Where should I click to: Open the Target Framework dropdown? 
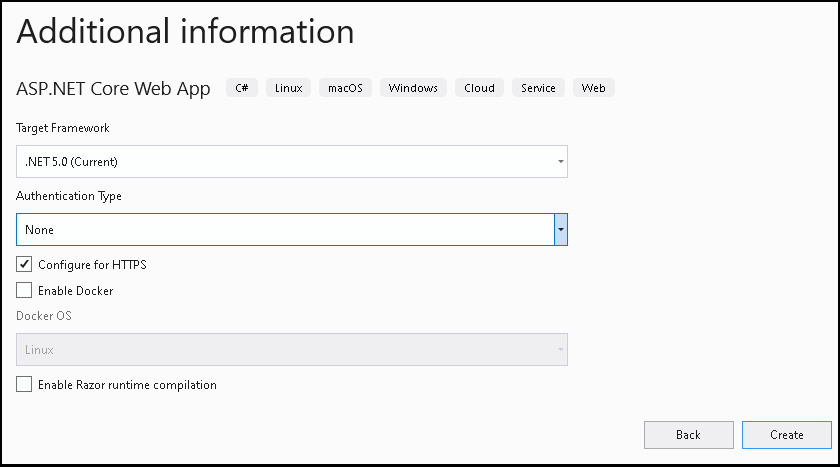pos(292,161)
